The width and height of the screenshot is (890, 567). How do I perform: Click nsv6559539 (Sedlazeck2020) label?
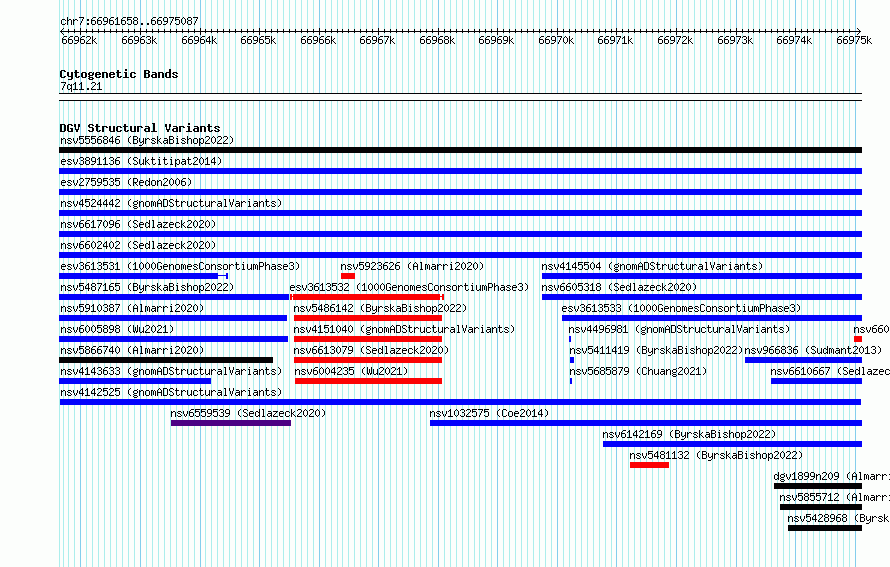click(x=248, y=413)
